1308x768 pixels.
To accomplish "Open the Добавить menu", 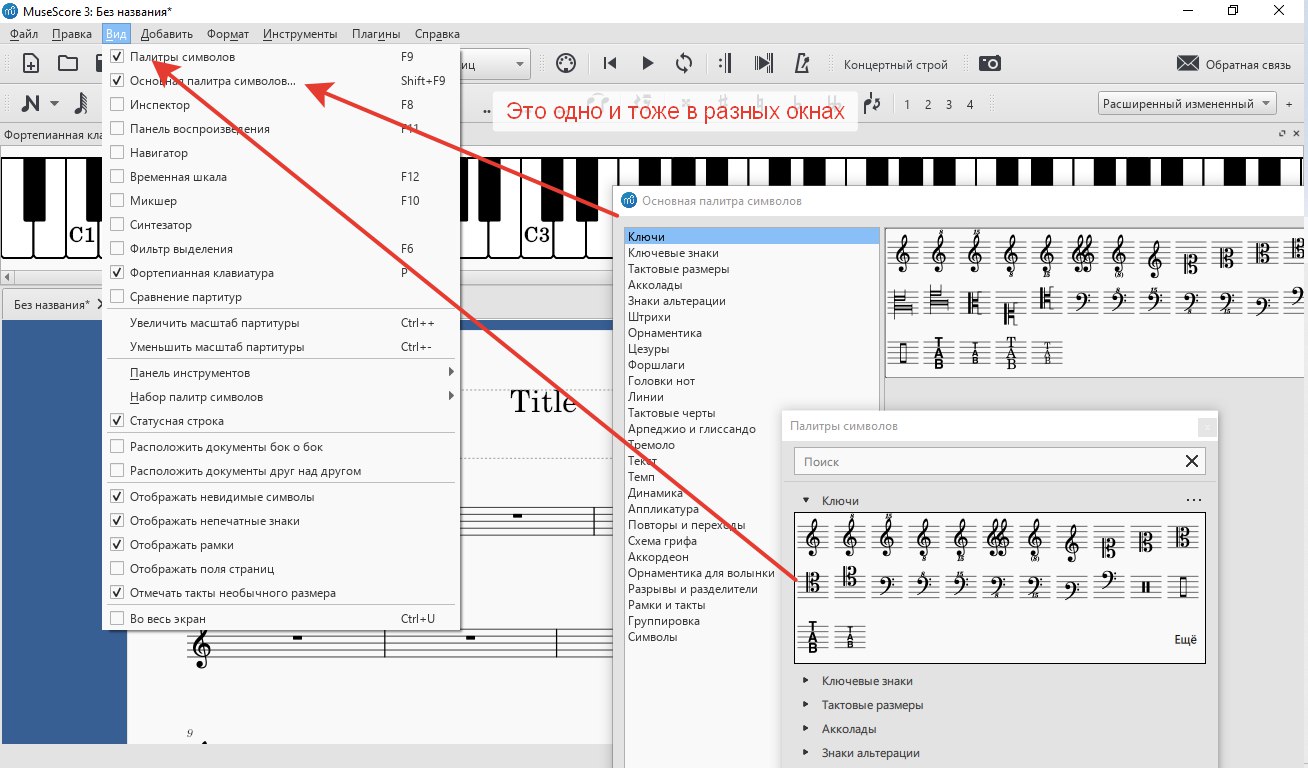I will [x=167, y=34].
